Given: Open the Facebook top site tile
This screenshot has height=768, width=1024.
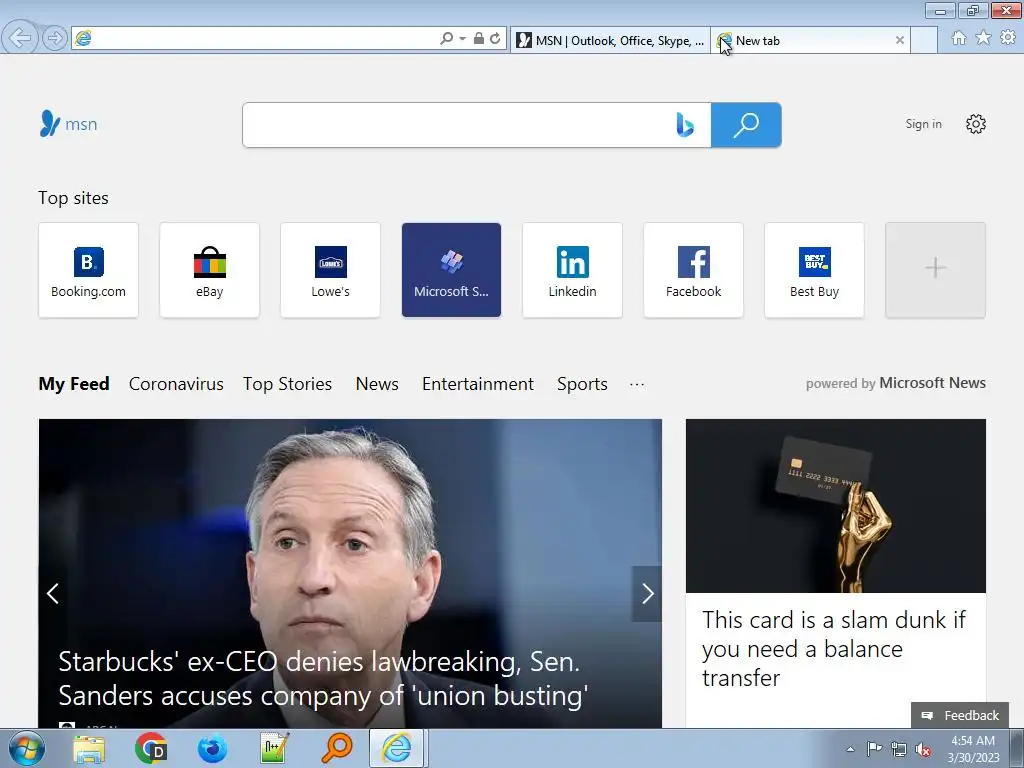Looking at the screenshot, I should pos(694,270).
